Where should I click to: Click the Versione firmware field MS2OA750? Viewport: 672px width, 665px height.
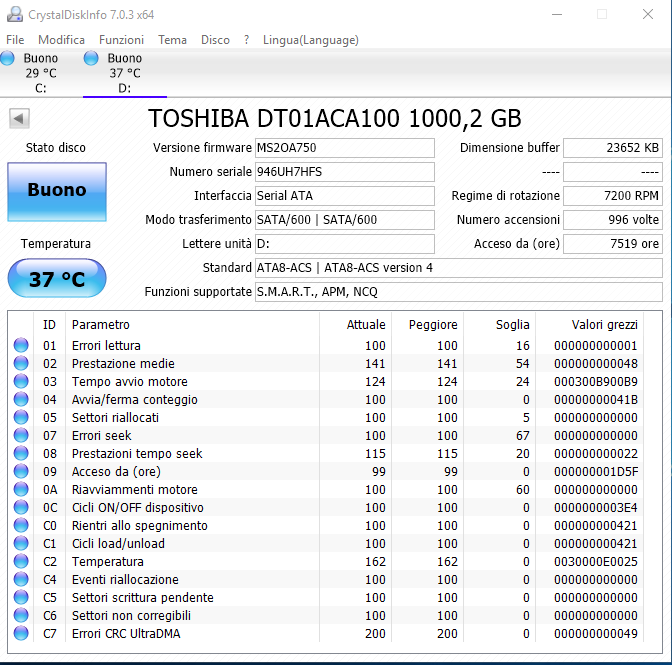click(345, 148)
